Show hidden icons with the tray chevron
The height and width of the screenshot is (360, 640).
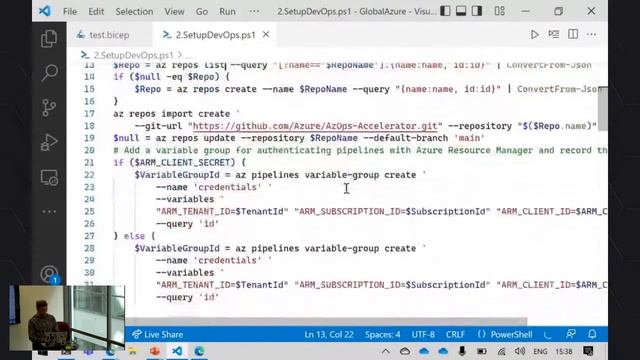tap(385, 351)
